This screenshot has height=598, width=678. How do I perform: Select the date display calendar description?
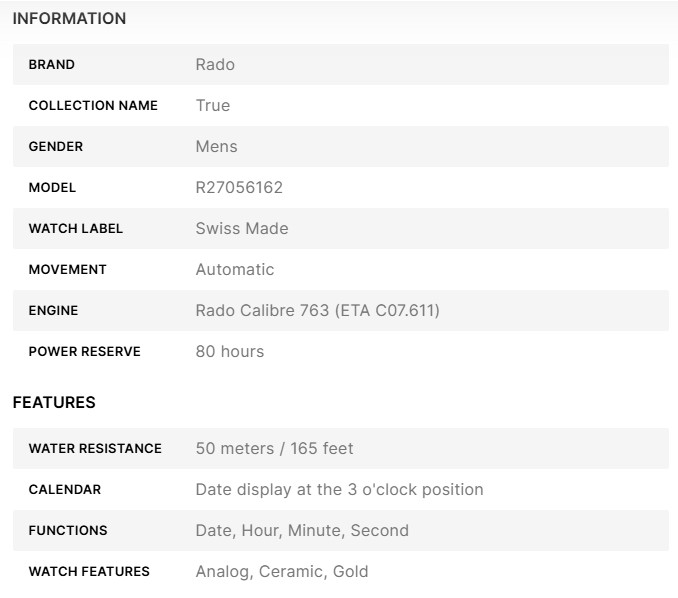tap(339, 489)
